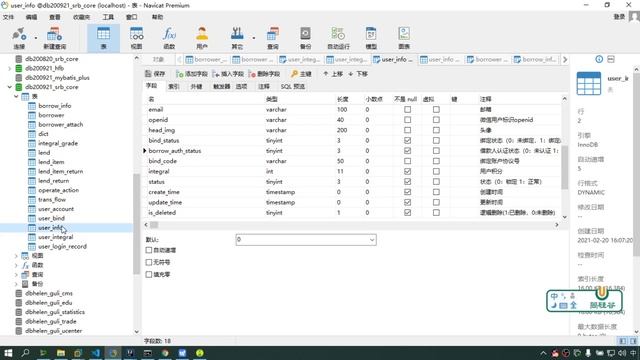This screenshot has height=360, width=640.
Task: Open the Windows taskbar search icon
Action: point(25,353)
